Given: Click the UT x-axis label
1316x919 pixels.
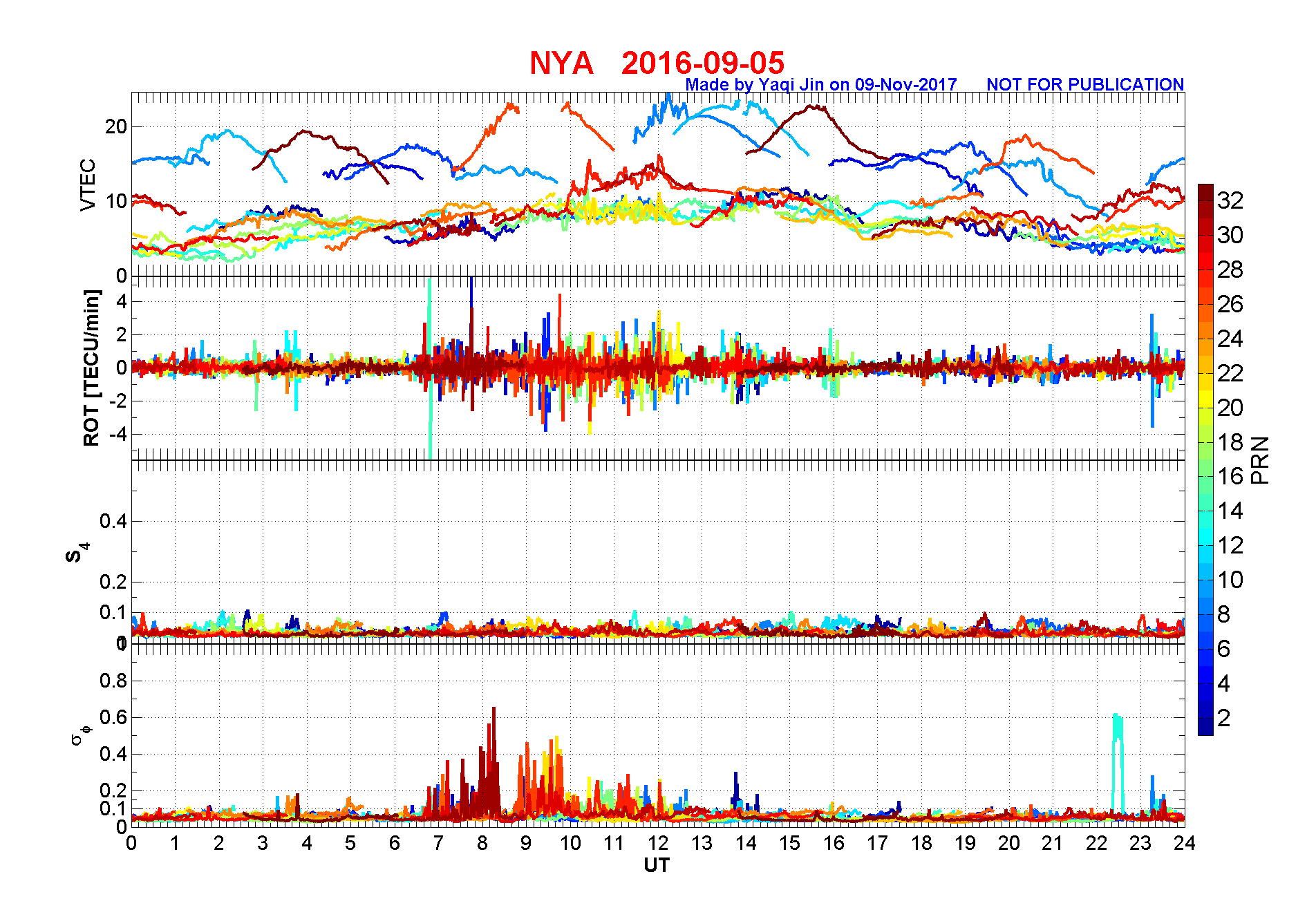Looking at the screenshot, I should click(x=657, y=865).
